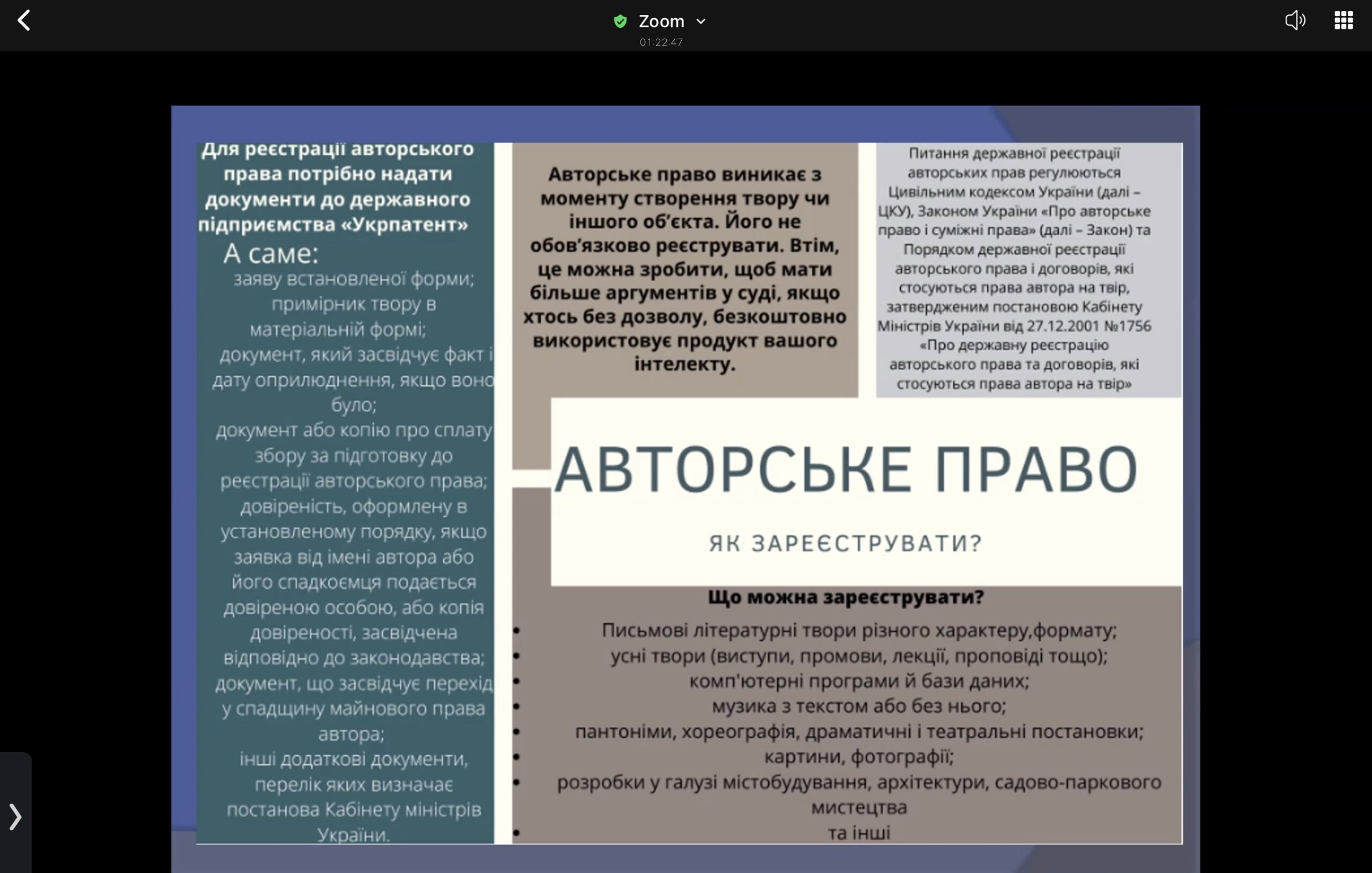Click the line "автора;" in the left column

pyautogui.click(x=351, y=734)
